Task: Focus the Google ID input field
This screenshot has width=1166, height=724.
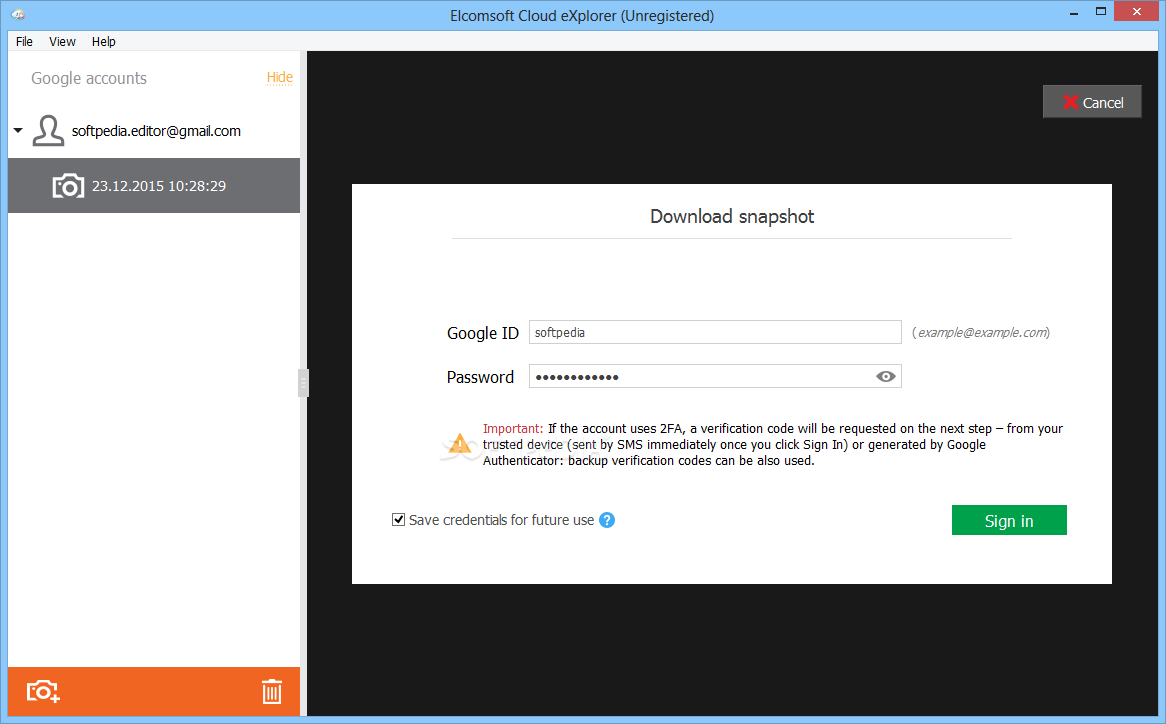Action: click(x=715, y=332)
